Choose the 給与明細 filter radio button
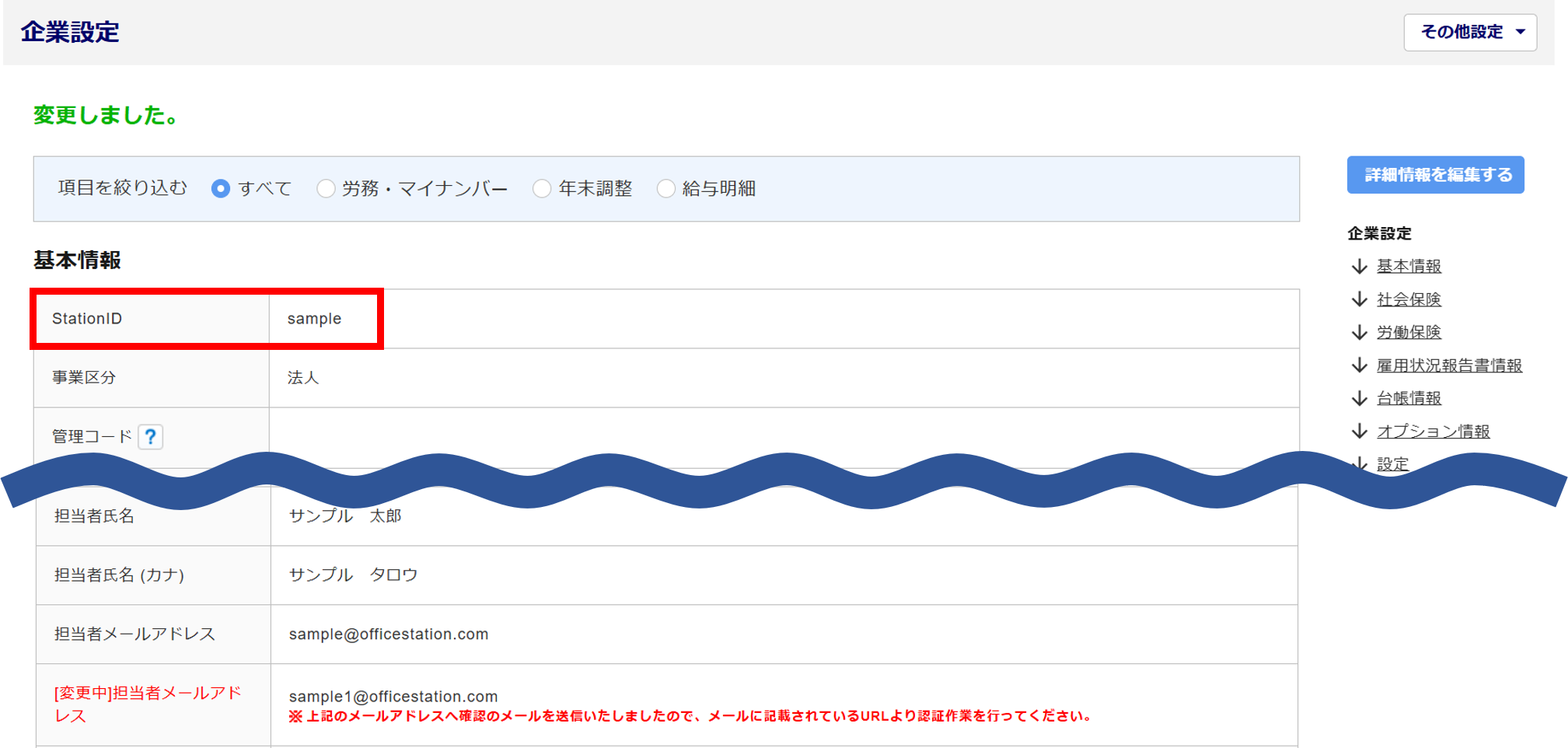 (x=666, y=189)
